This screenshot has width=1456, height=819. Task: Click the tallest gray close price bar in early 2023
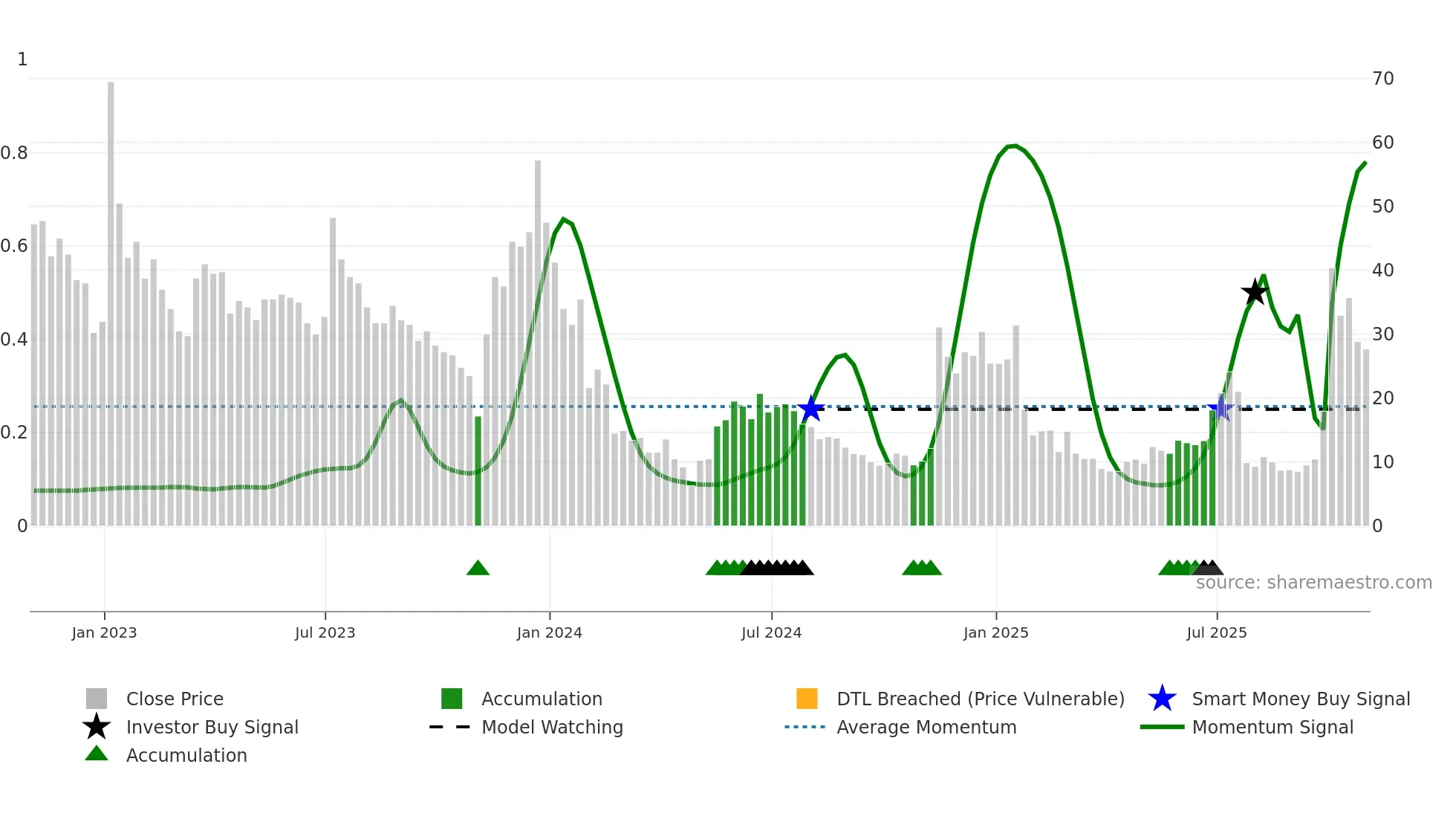(x=111, y=297)
